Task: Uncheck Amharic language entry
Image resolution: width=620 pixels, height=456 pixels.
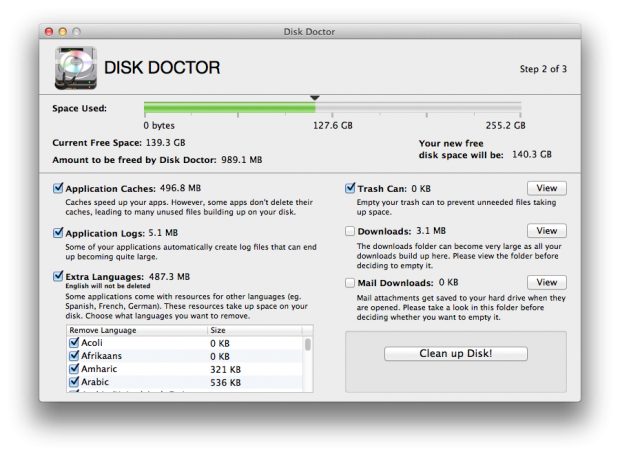Action: (73, 369)
